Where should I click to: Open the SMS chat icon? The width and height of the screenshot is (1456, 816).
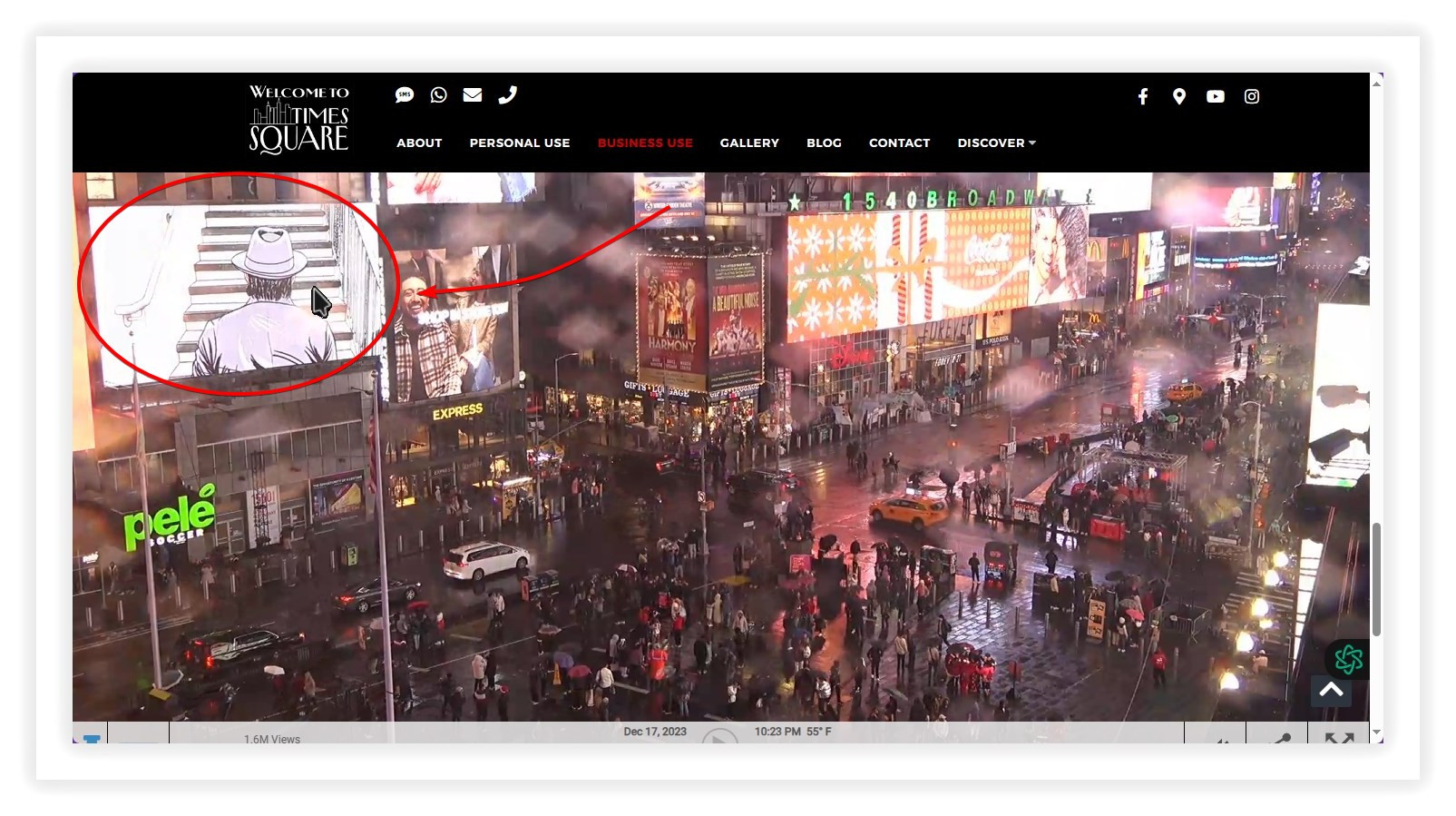click(405, 94)
